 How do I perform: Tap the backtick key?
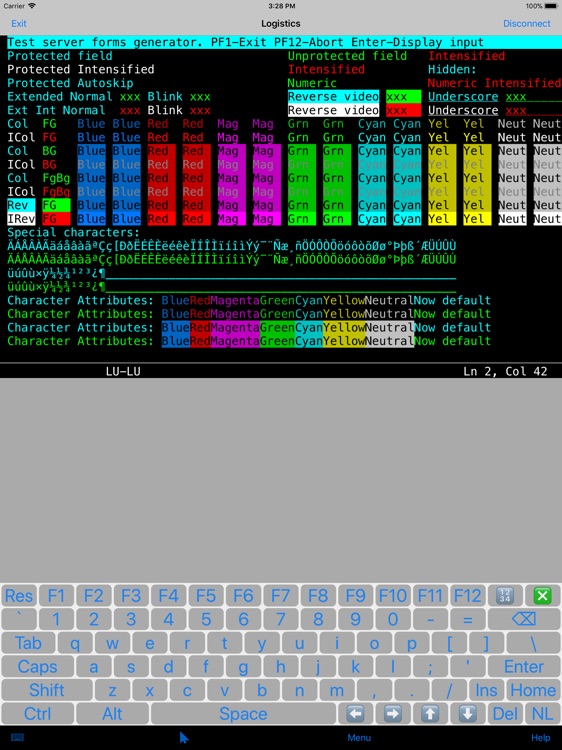pos(19,619)
